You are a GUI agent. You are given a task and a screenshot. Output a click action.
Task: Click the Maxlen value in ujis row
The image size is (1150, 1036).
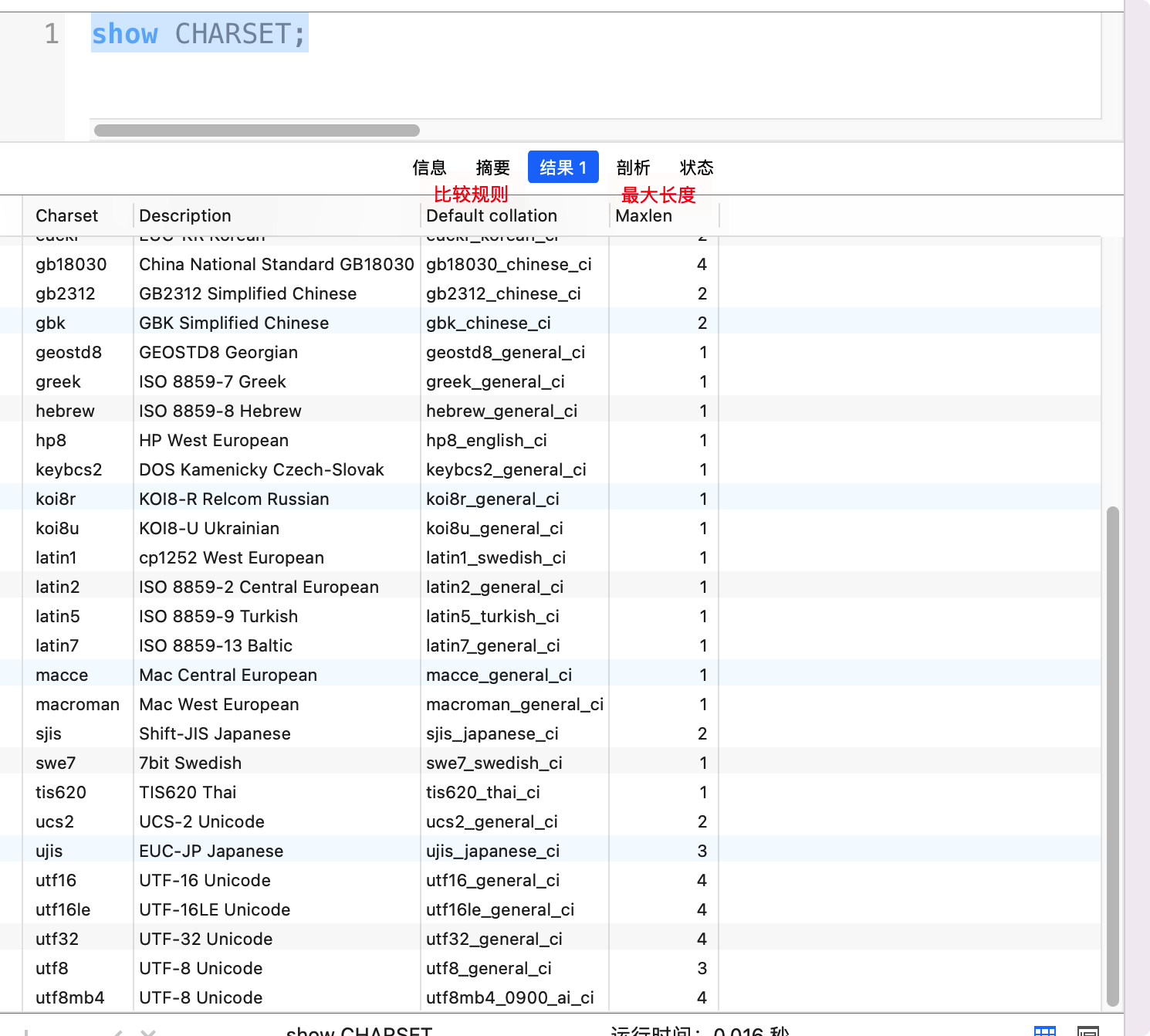point(702,851)
